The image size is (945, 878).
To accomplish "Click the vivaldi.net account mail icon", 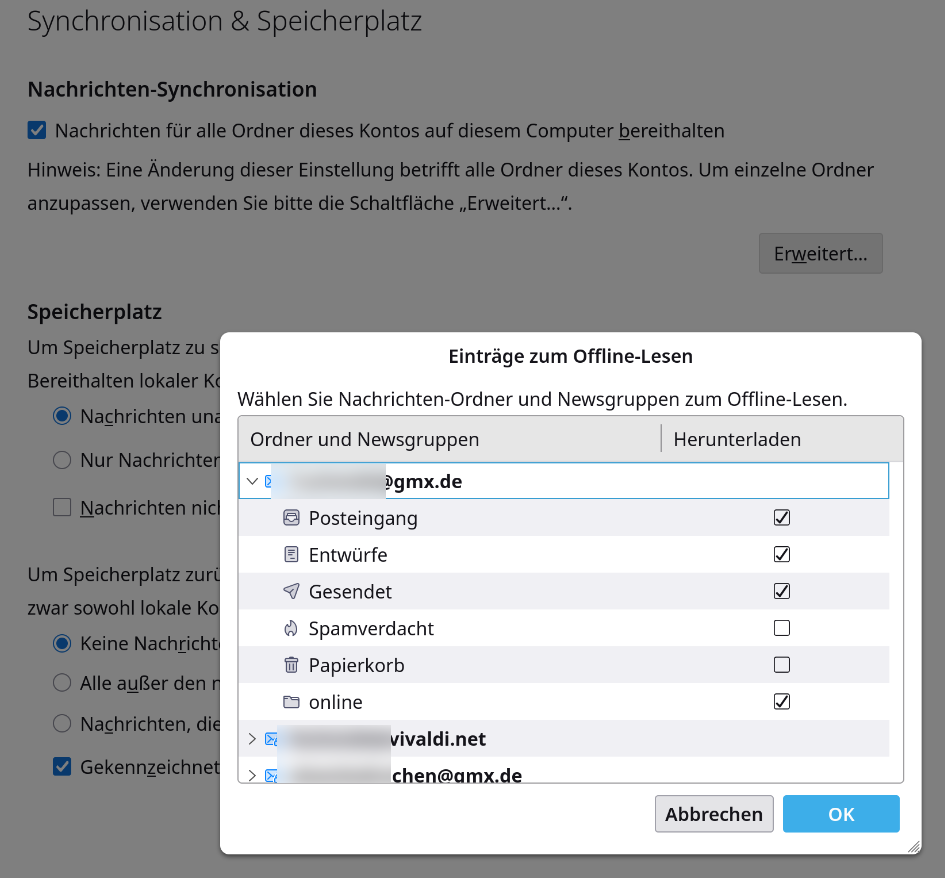I will point(271,739).
